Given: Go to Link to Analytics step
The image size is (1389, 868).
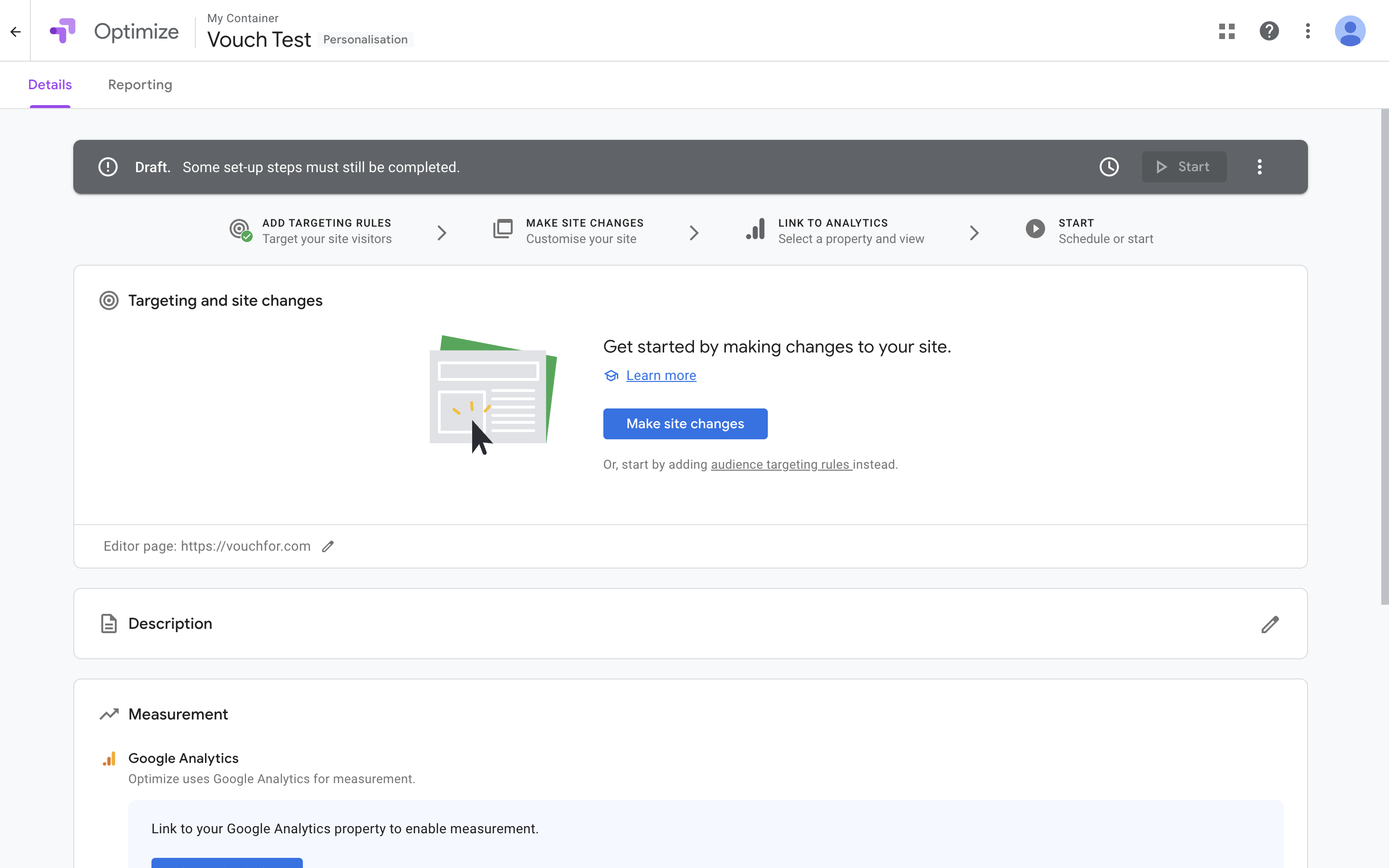Looking at the screenshot, I should click(x=850, y=231).
